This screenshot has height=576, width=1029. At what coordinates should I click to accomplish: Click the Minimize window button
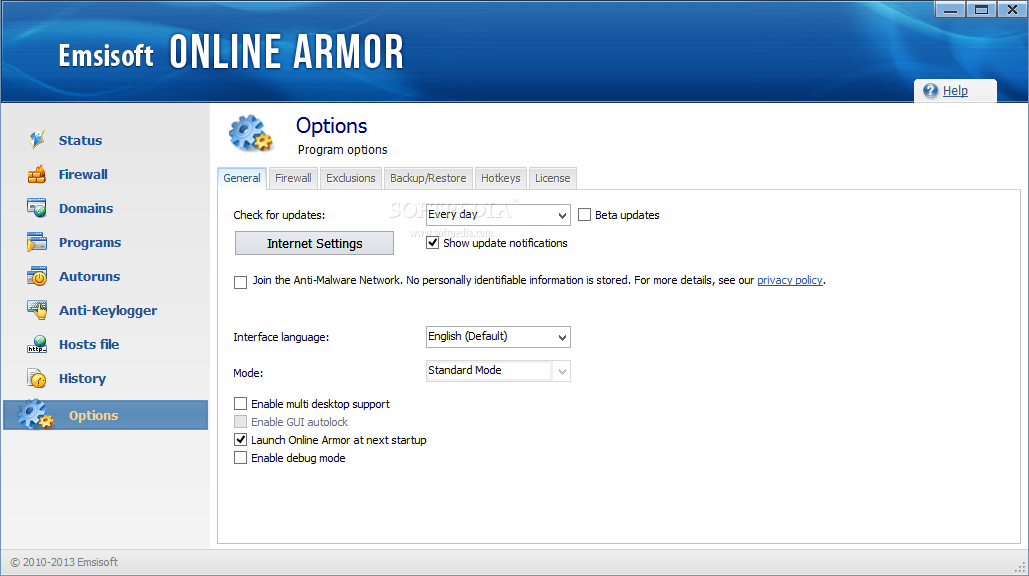click(x=950, y=10)
